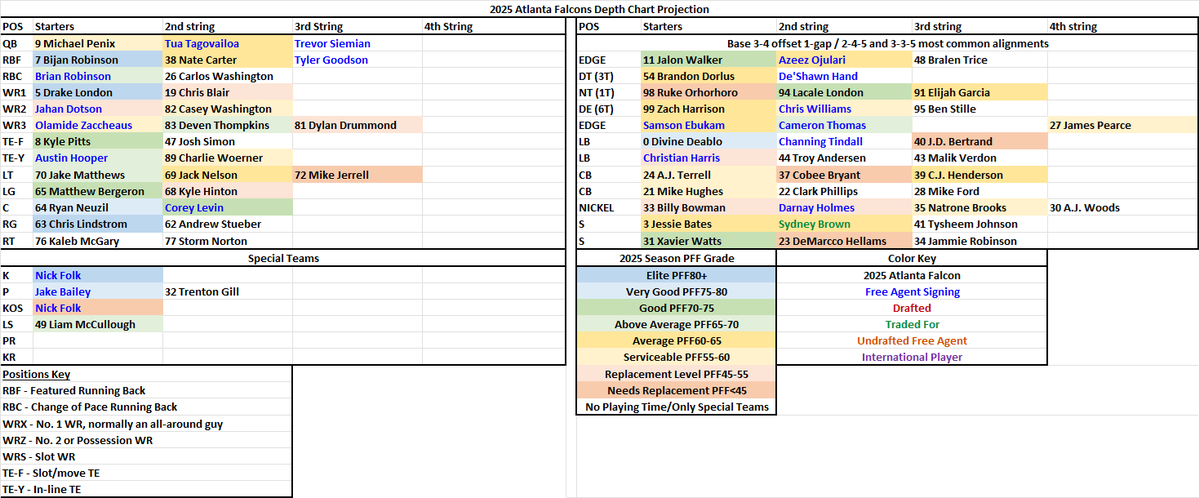The height and width of the screenshot is (498, 1199).
Task: Click '19 Chris Blair' cell
Action: point(228,93)
